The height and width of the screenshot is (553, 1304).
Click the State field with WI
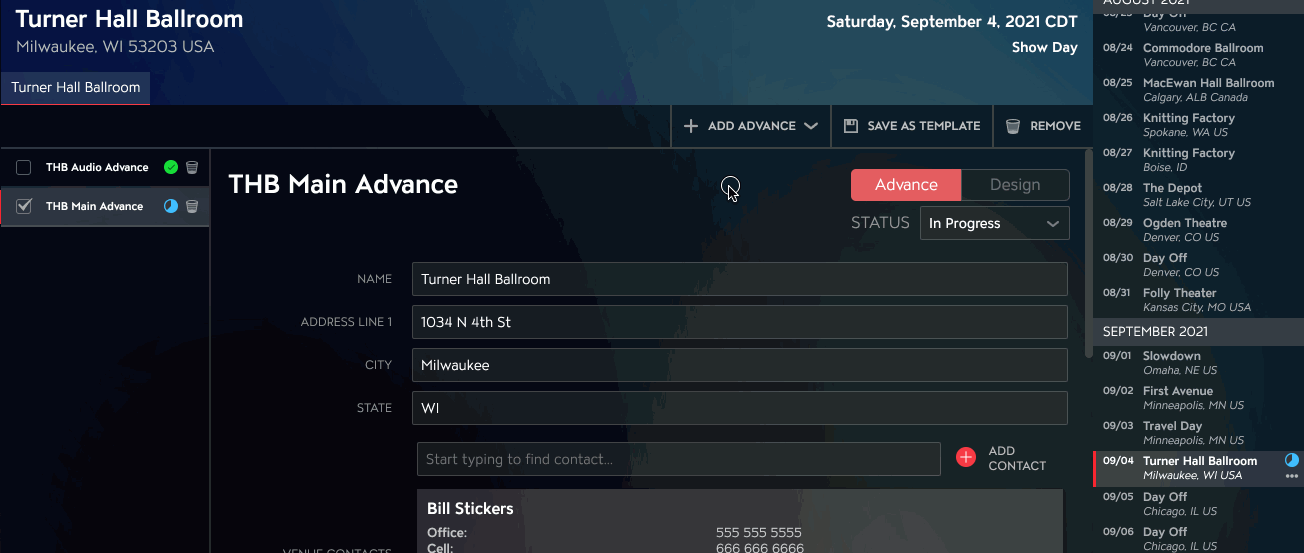(740, 408)
